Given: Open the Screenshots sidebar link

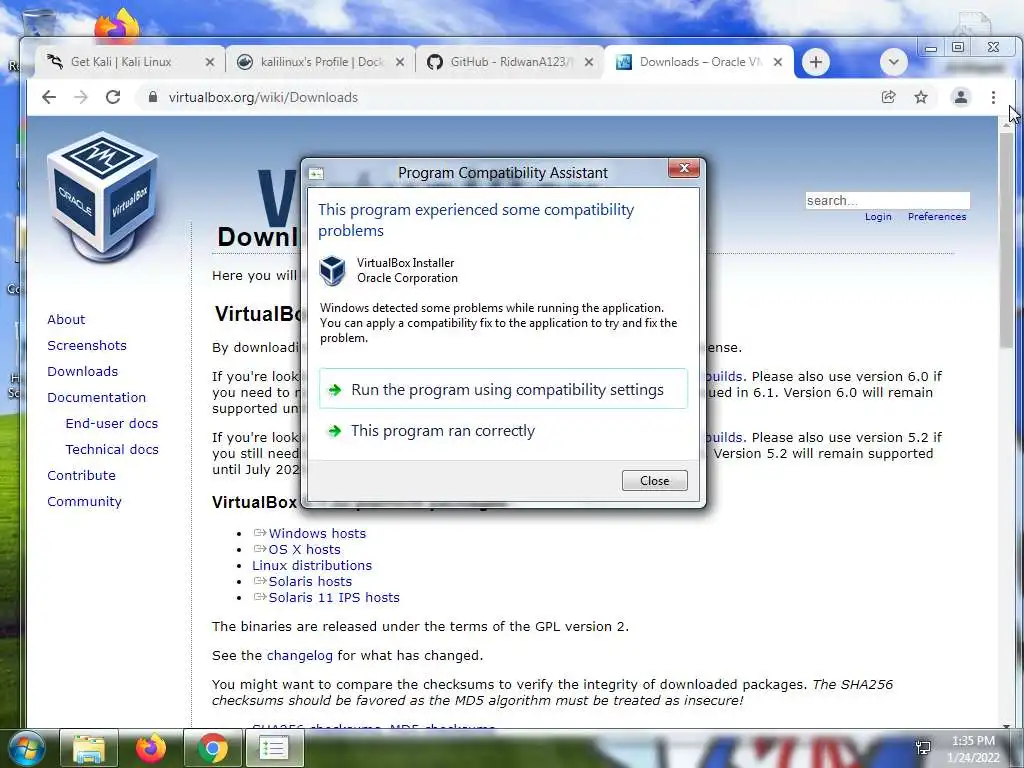Looking at the screenshot, I should click(x=87, y=345).
